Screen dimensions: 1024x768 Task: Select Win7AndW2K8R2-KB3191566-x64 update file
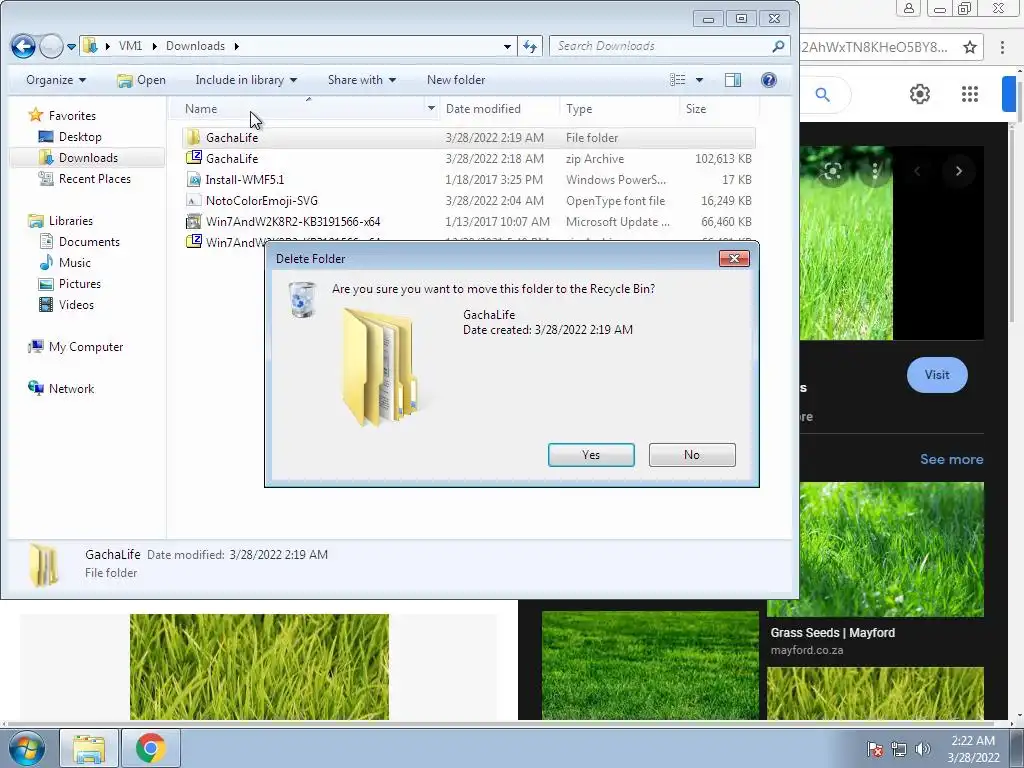[x=468, y=221]
